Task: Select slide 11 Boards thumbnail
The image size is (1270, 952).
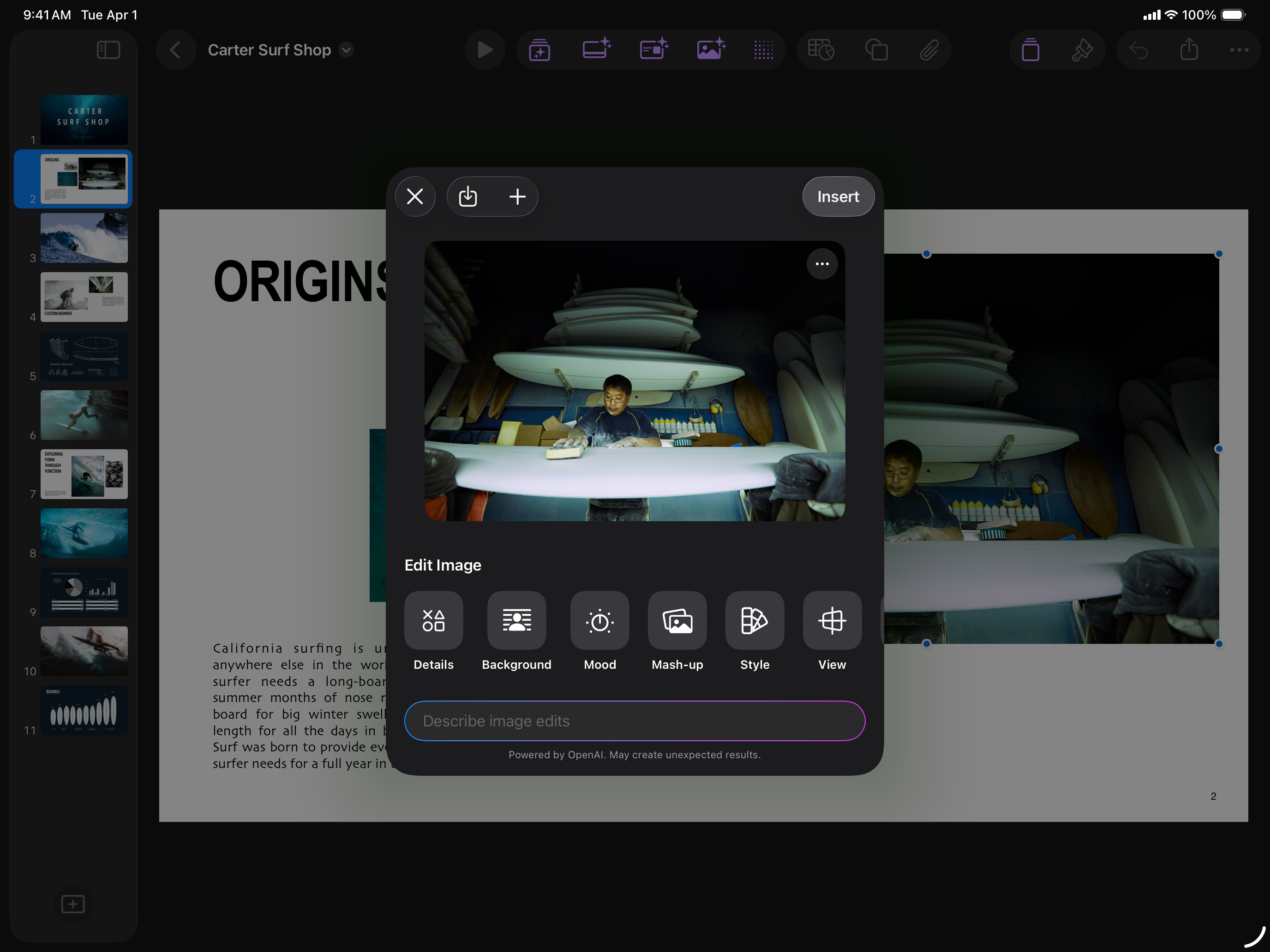Action: click(x=84, y=710)
